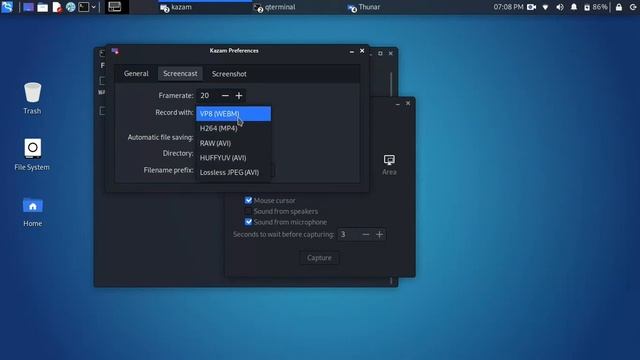Viewport: 640px width, 360px height.
Task: Increase the Framerate with plus button
Action: 239,96
